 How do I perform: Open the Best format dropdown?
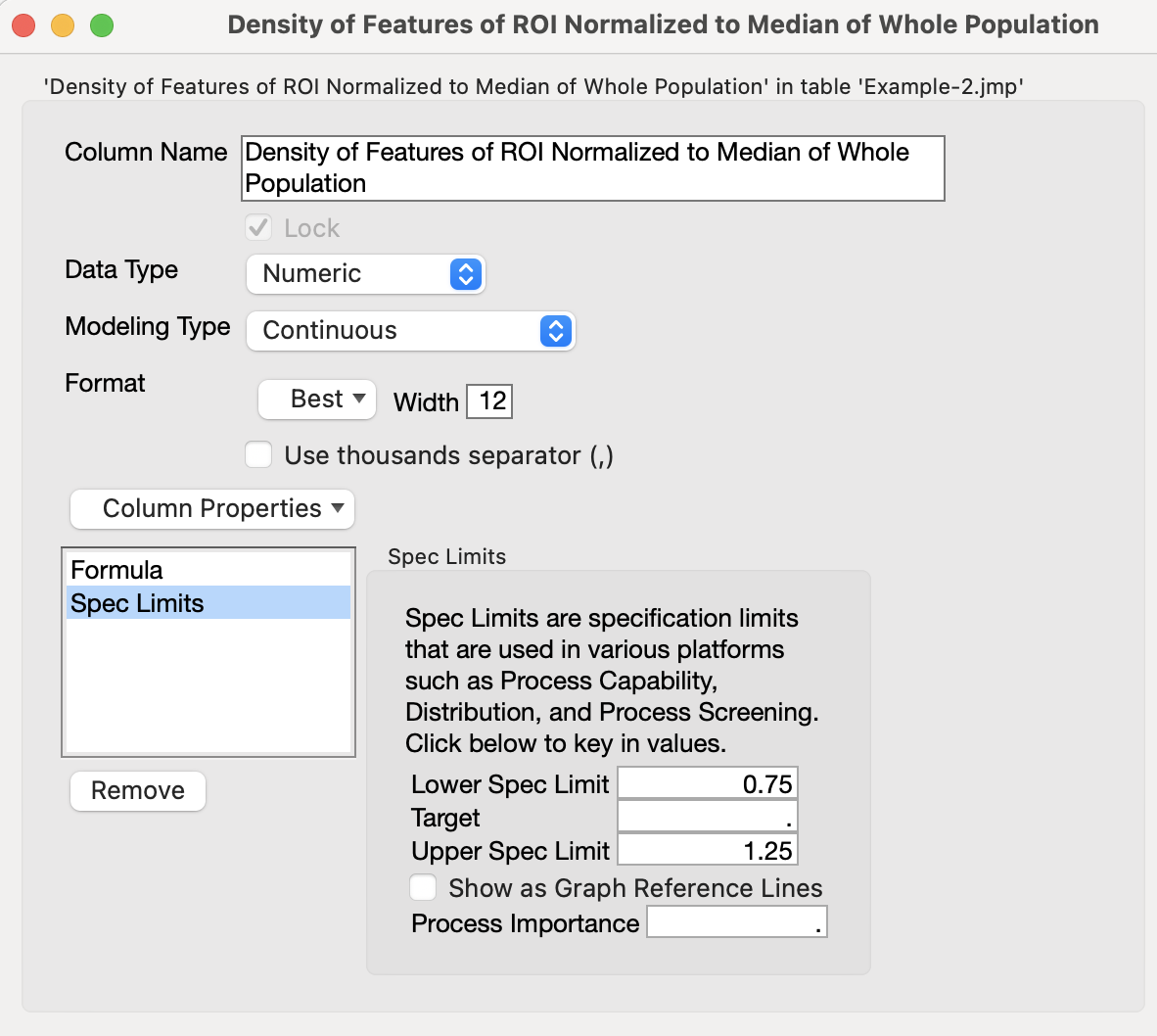316,400
